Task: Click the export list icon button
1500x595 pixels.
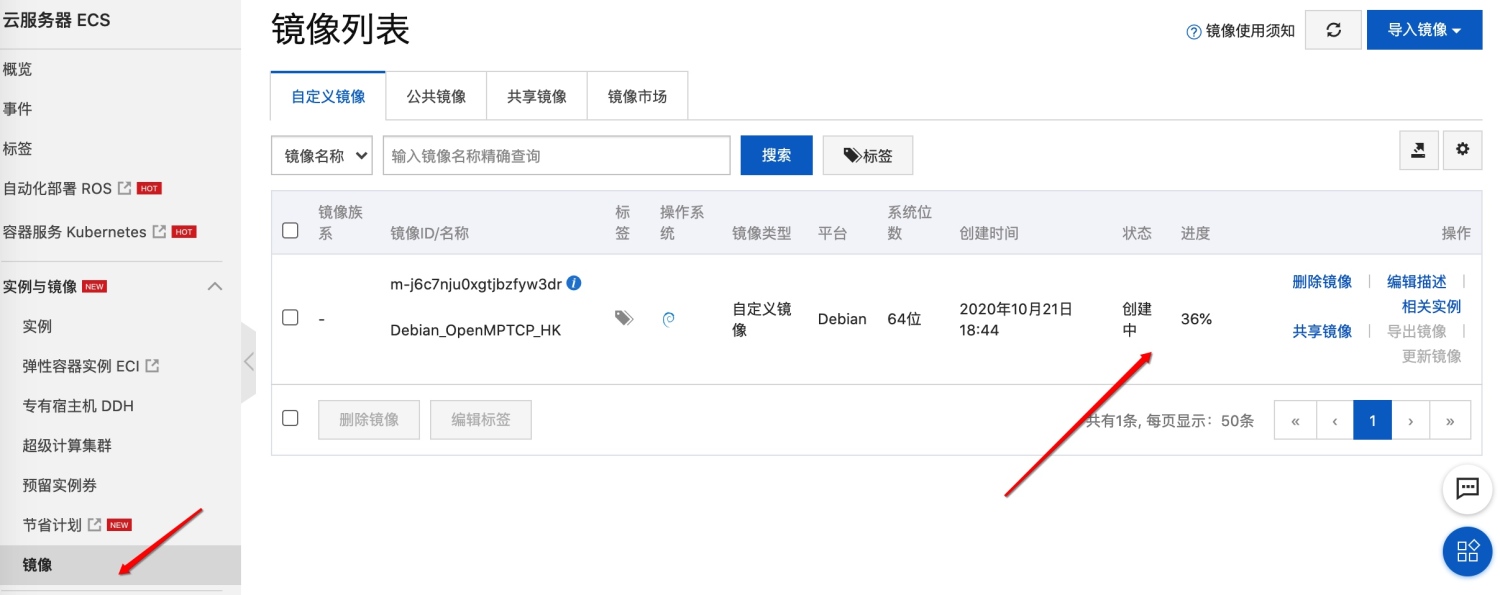Action: tap(1418, 150)
